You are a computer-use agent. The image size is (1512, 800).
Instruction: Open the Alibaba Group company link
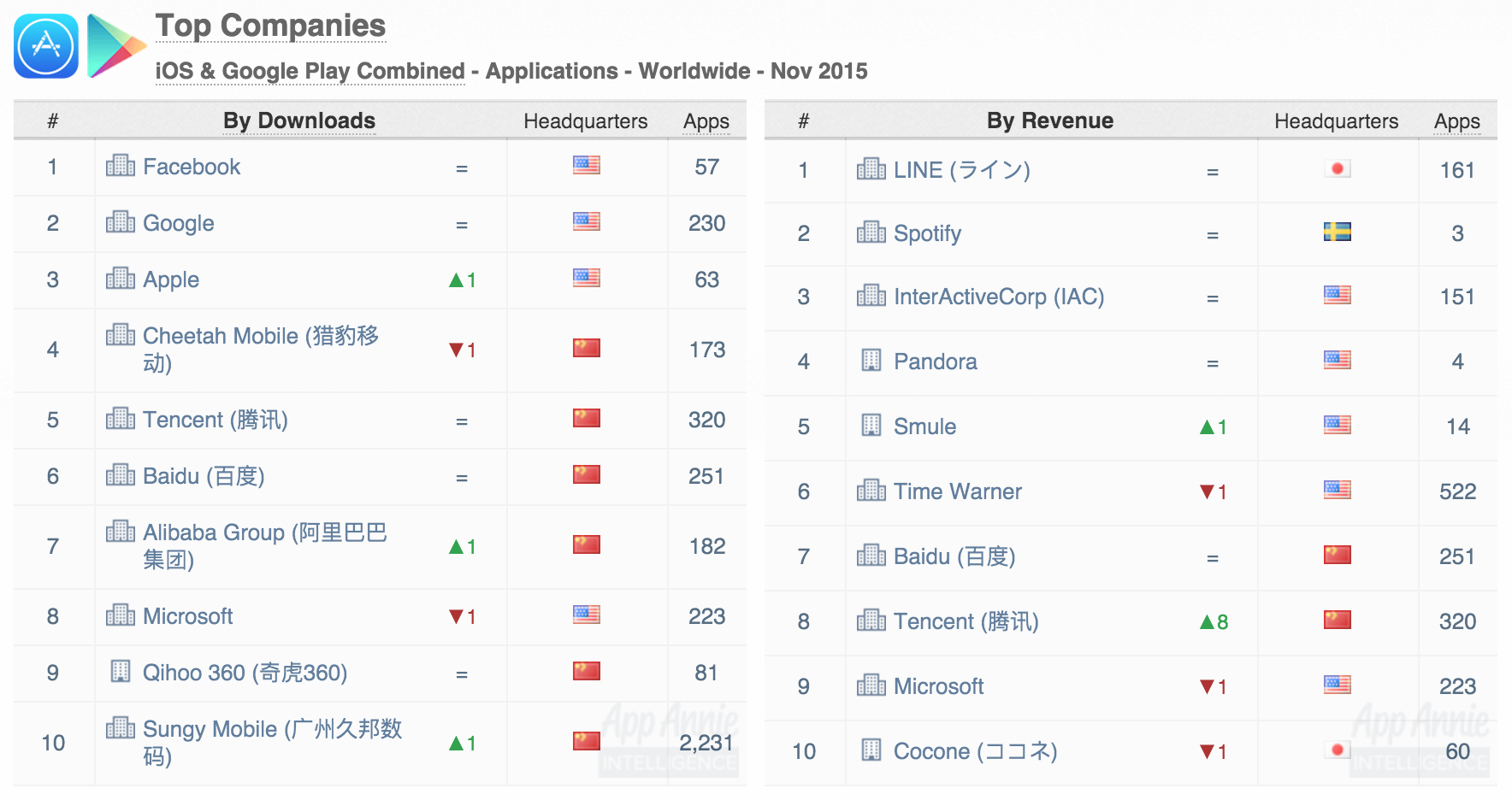pos(265,546)
